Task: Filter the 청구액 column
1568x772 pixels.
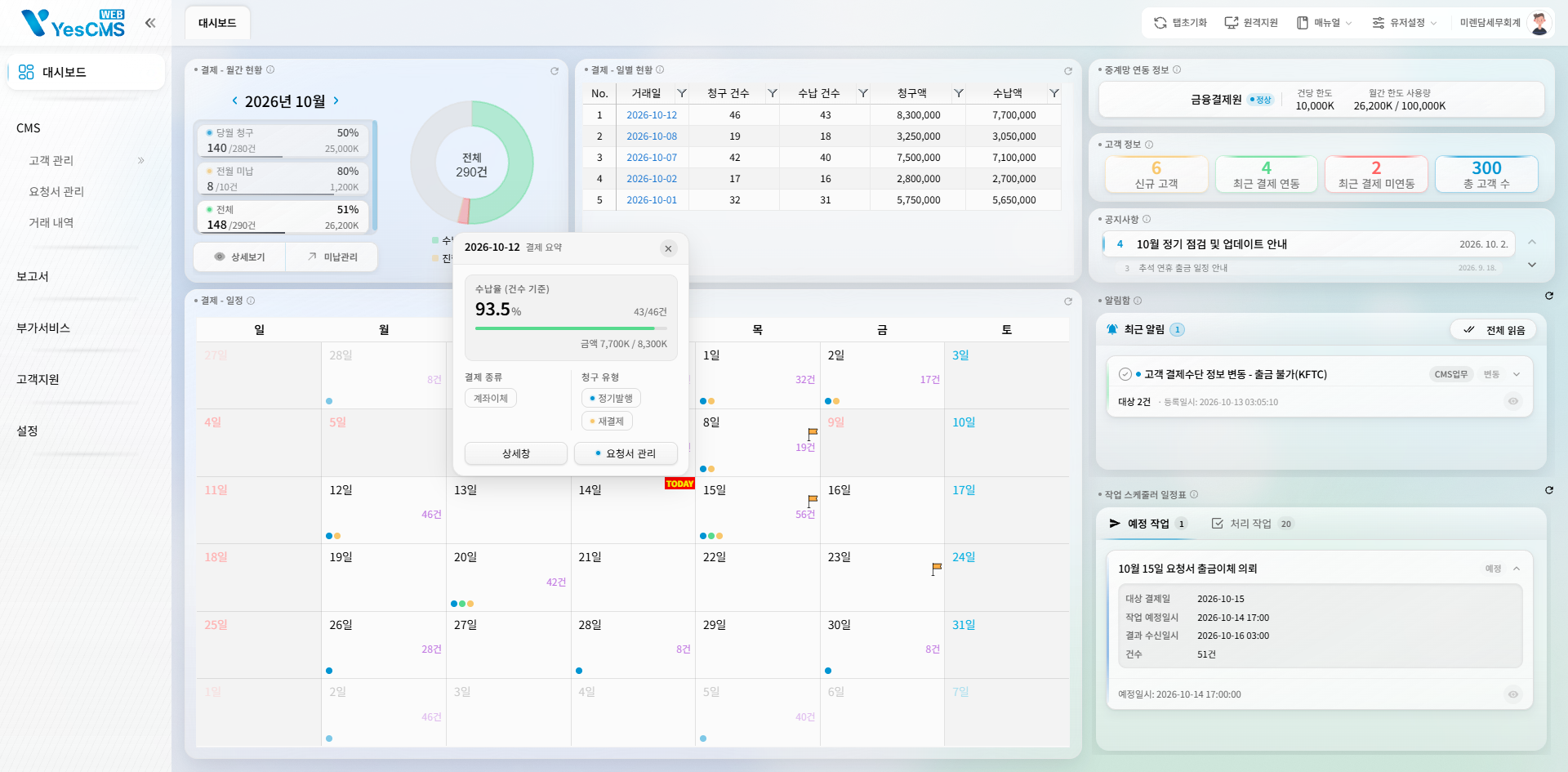Action: point(959,93)
